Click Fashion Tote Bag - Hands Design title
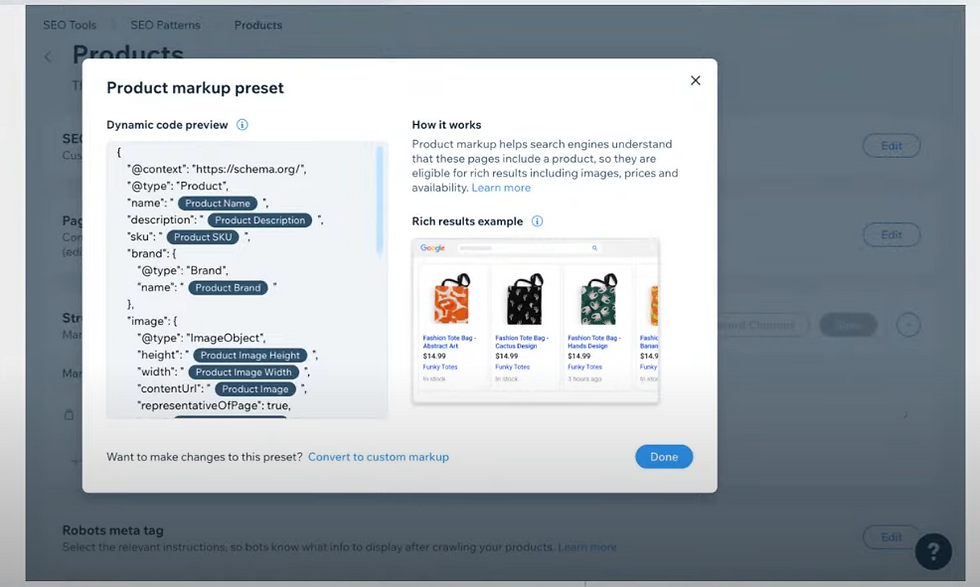980x587 pixels. [594, 342]
